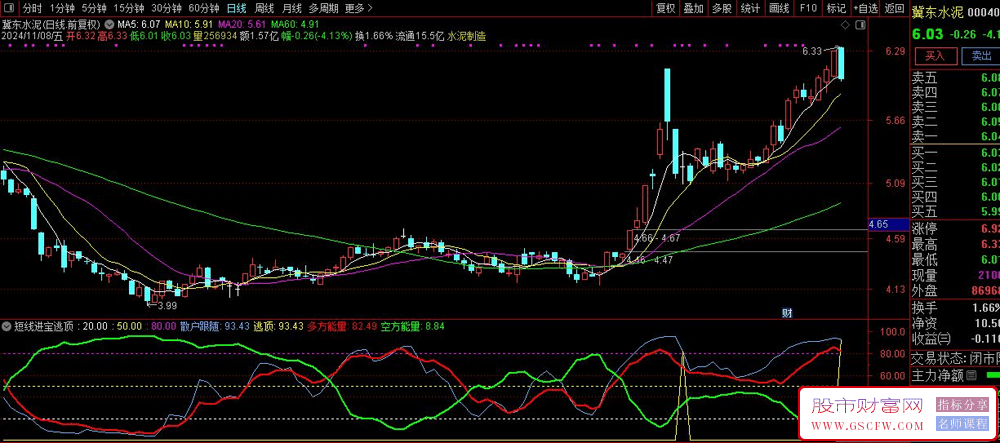Toggle 复权 price adjustment
The width and height of the screenshot is (1000, 443).
tap(666, 8)
